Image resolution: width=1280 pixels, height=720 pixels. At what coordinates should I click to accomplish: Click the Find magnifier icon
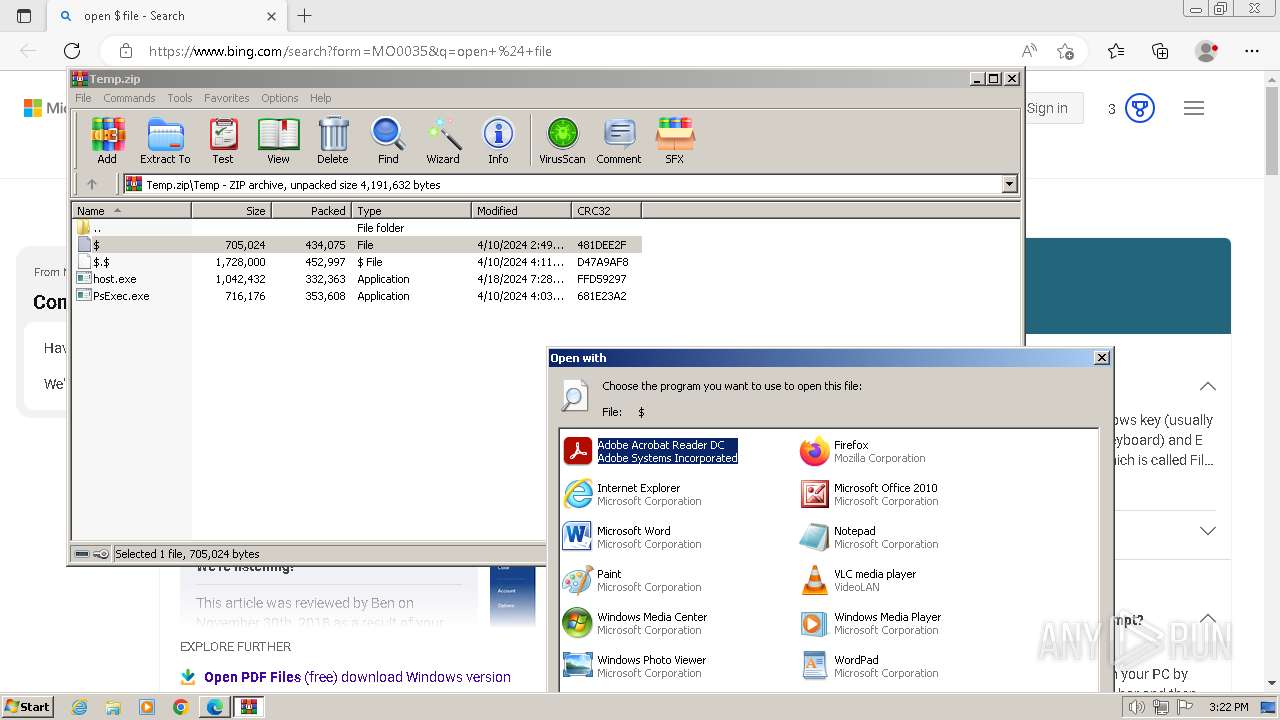[388, 140]
